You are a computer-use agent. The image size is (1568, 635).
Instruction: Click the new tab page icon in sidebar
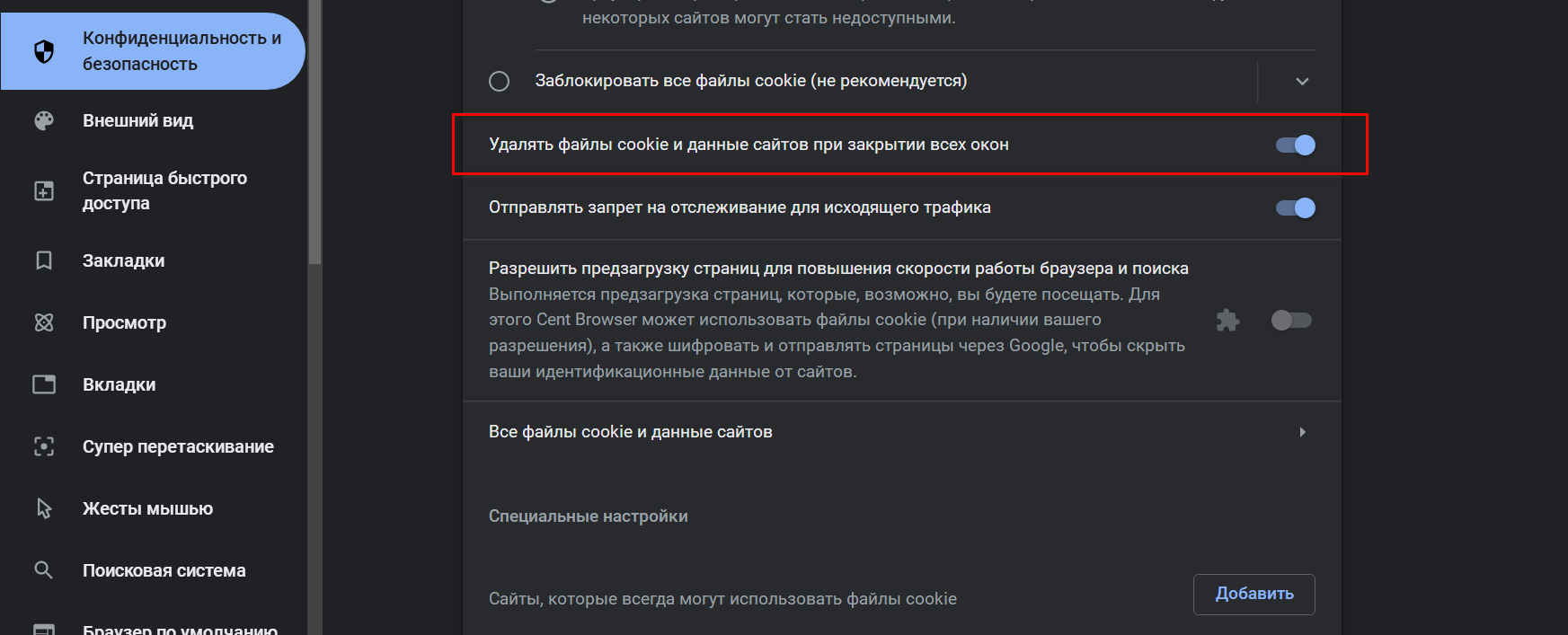coord(44,190)
